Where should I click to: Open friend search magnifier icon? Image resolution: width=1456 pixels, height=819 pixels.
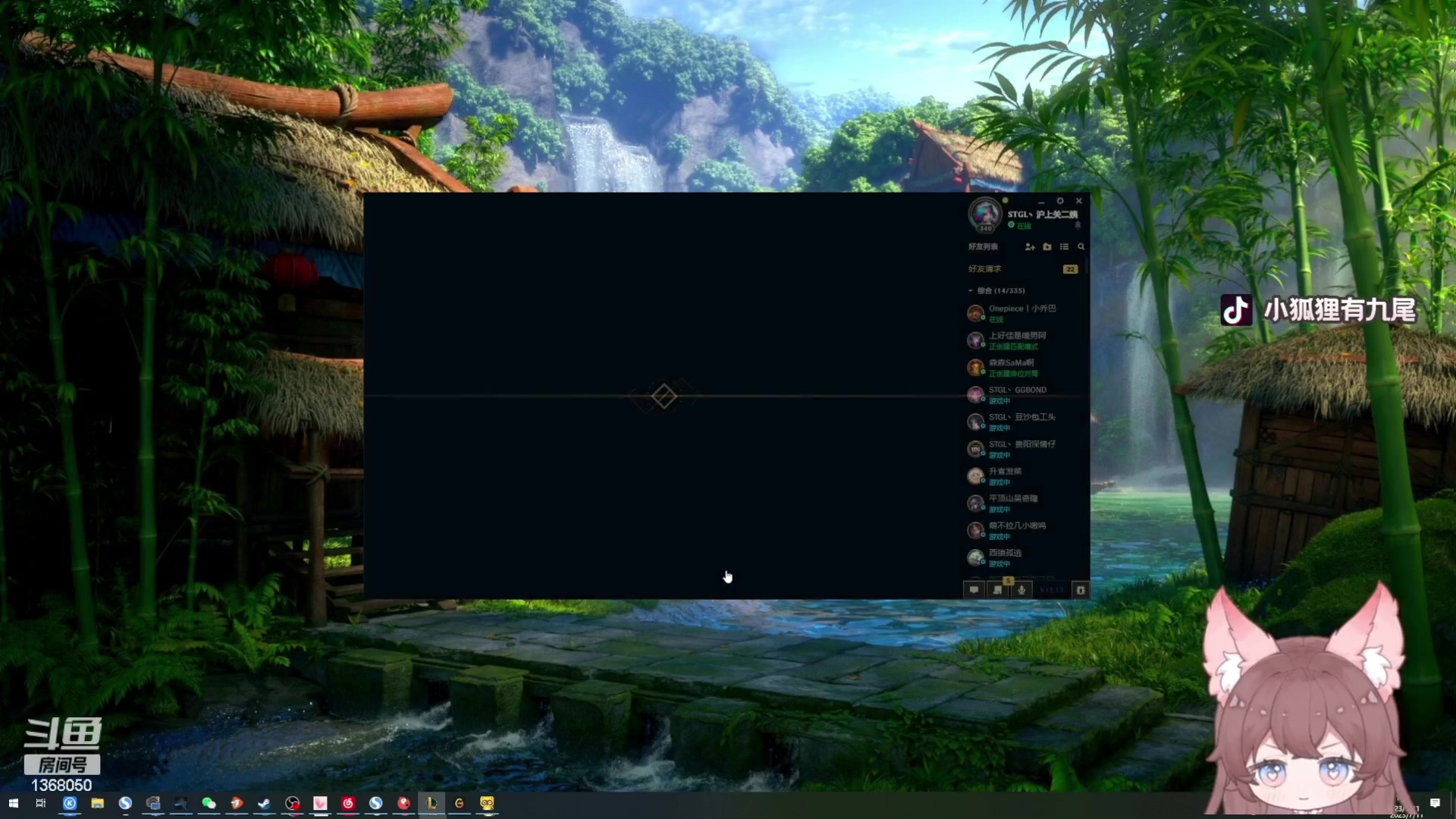tap(1081, 247)
